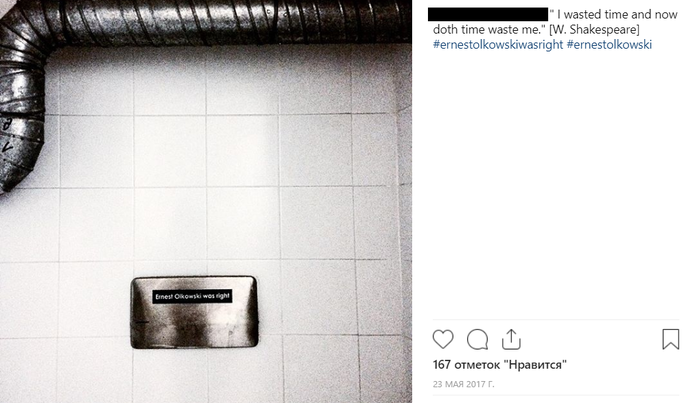Click the [W. Shakespeare] attribution text
Image resolution: width=700 pixels, height=403 pixels.
594,29
